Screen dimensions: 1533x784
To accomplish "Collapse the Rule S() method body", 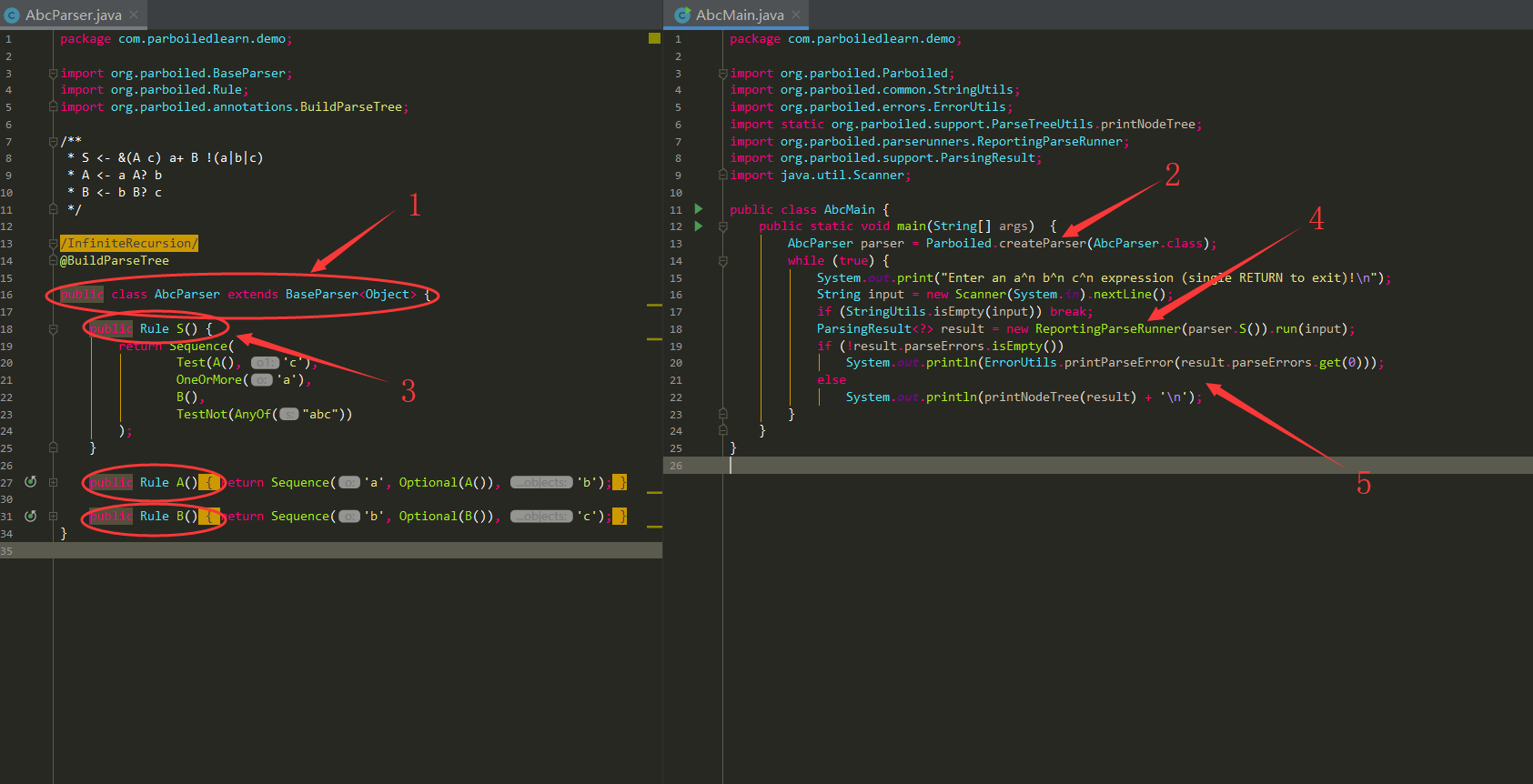I will [x=53, y=329].
